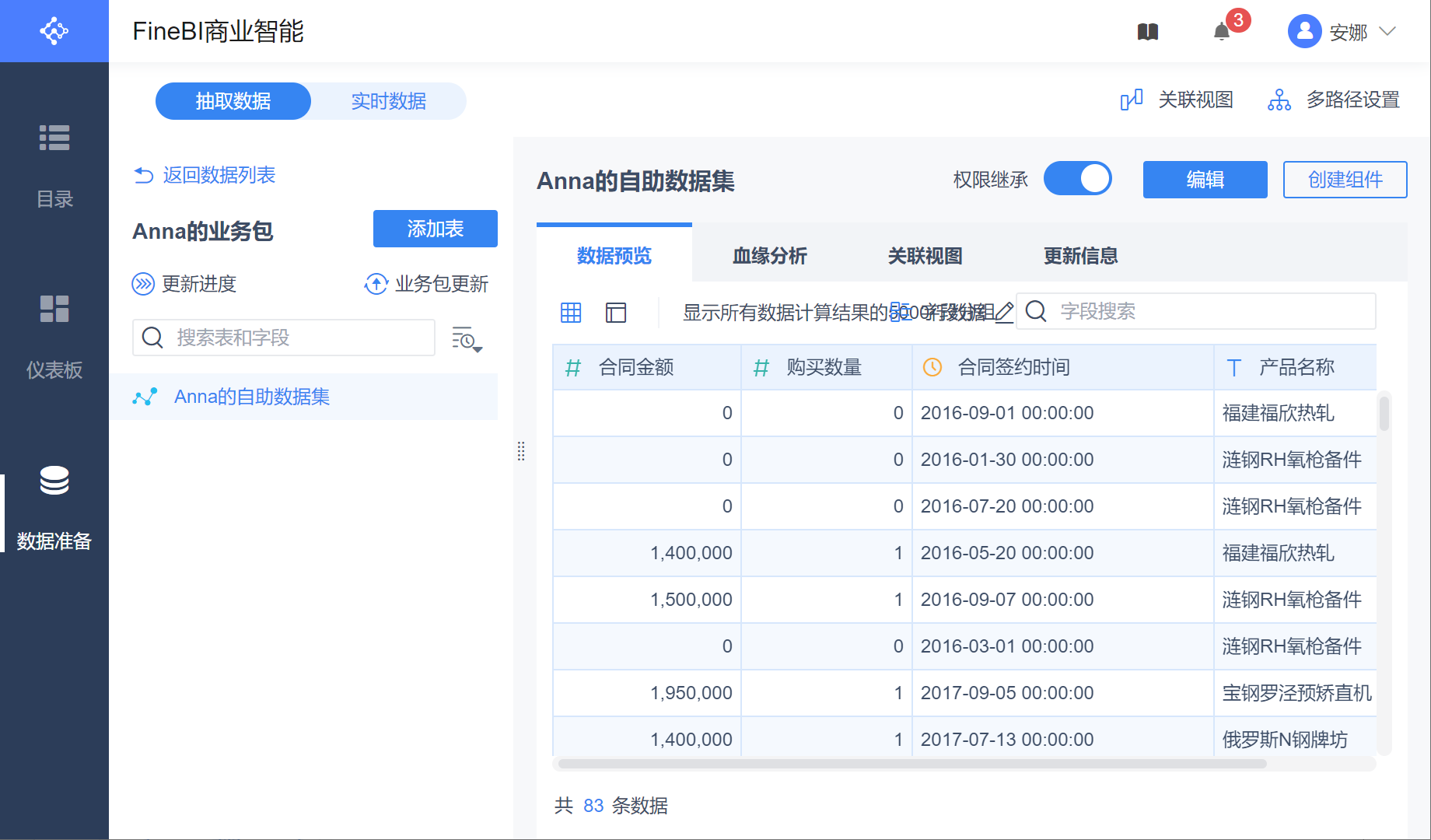The width and height of the screenshot is (1431, 840).
Task: Open notifications bell with 3 alerts
Action: (x=1222, y=31)
